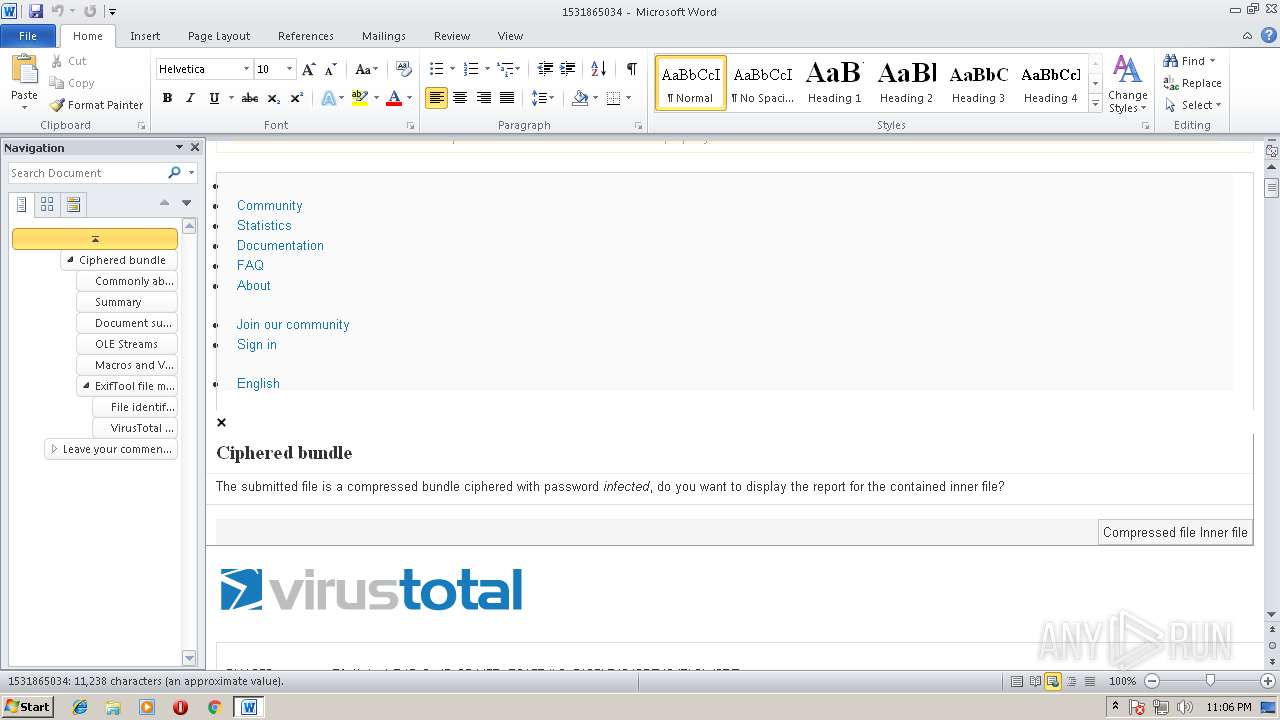This screenshot has width=1280, height=720.
Task: Open the File tab
Action: 28,36
